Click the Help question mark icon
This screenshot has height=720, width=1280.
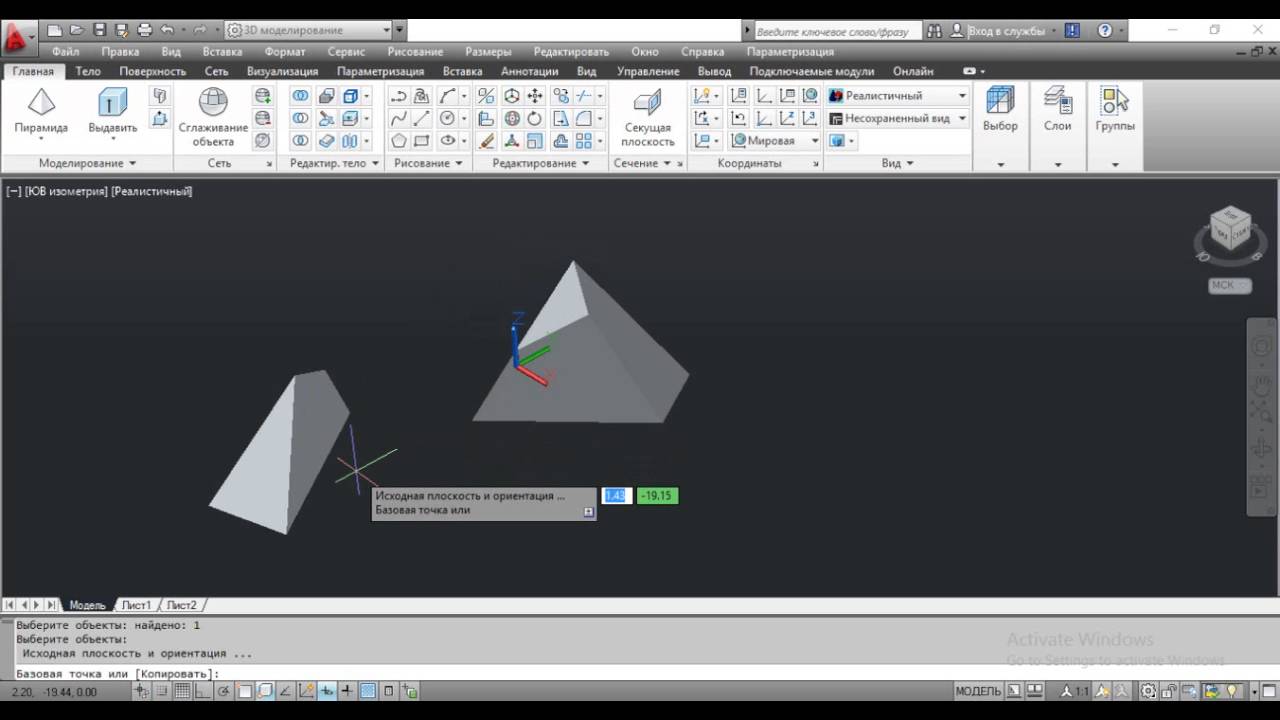(1105, 30)
